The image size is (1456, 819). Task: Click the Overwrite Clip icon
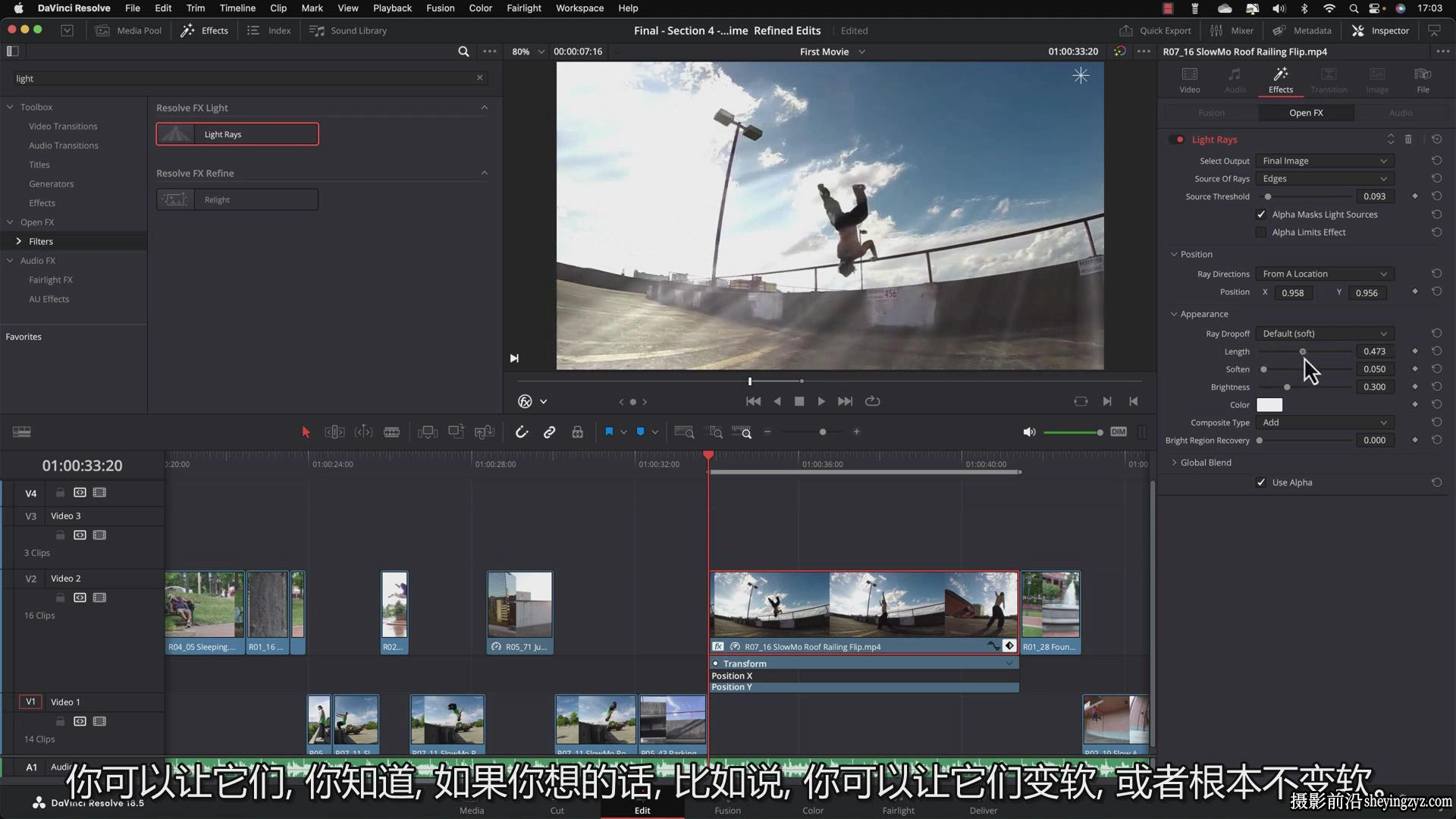[x=457, y=432]
